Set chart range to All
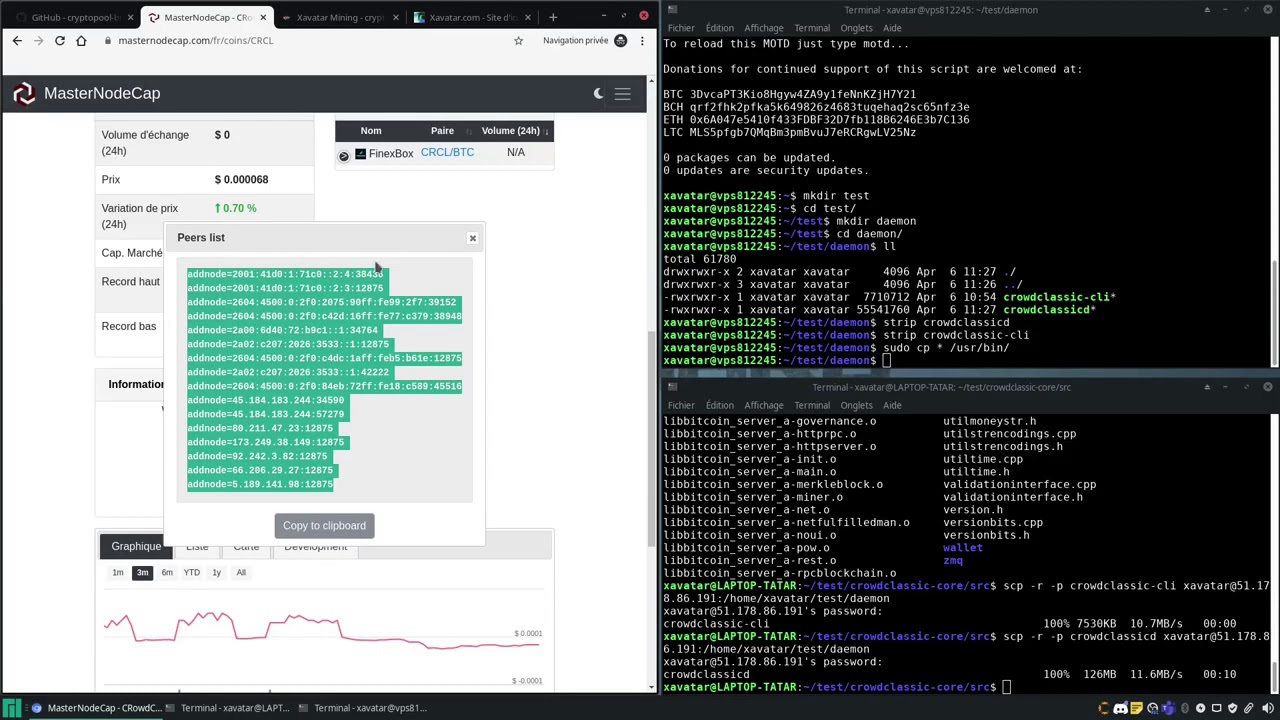The height and width of the screenshot is (720, 1280). 241,573
